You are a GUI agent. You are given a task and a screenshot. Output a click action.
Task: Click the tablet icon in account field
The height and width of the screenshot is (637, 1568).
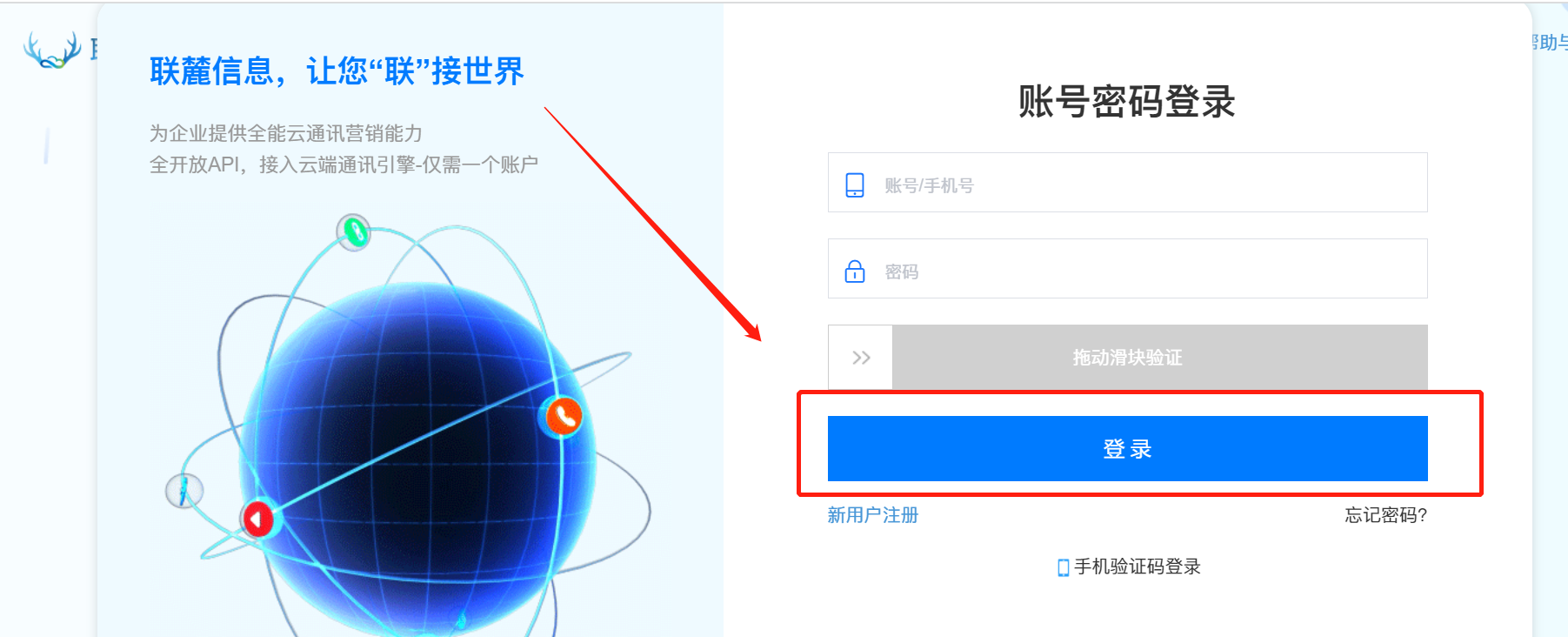click(855, 184)
